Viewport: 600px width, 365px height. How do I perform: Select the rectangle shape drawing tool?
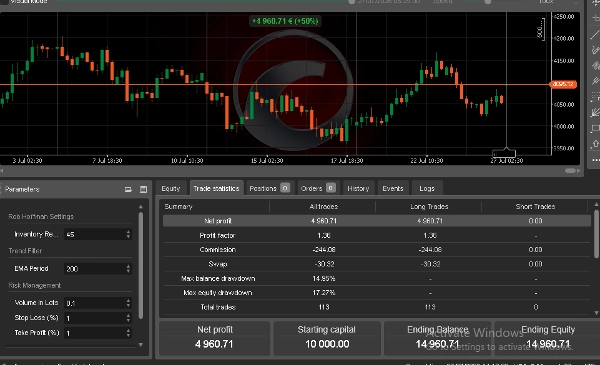[x=595, y=128]
